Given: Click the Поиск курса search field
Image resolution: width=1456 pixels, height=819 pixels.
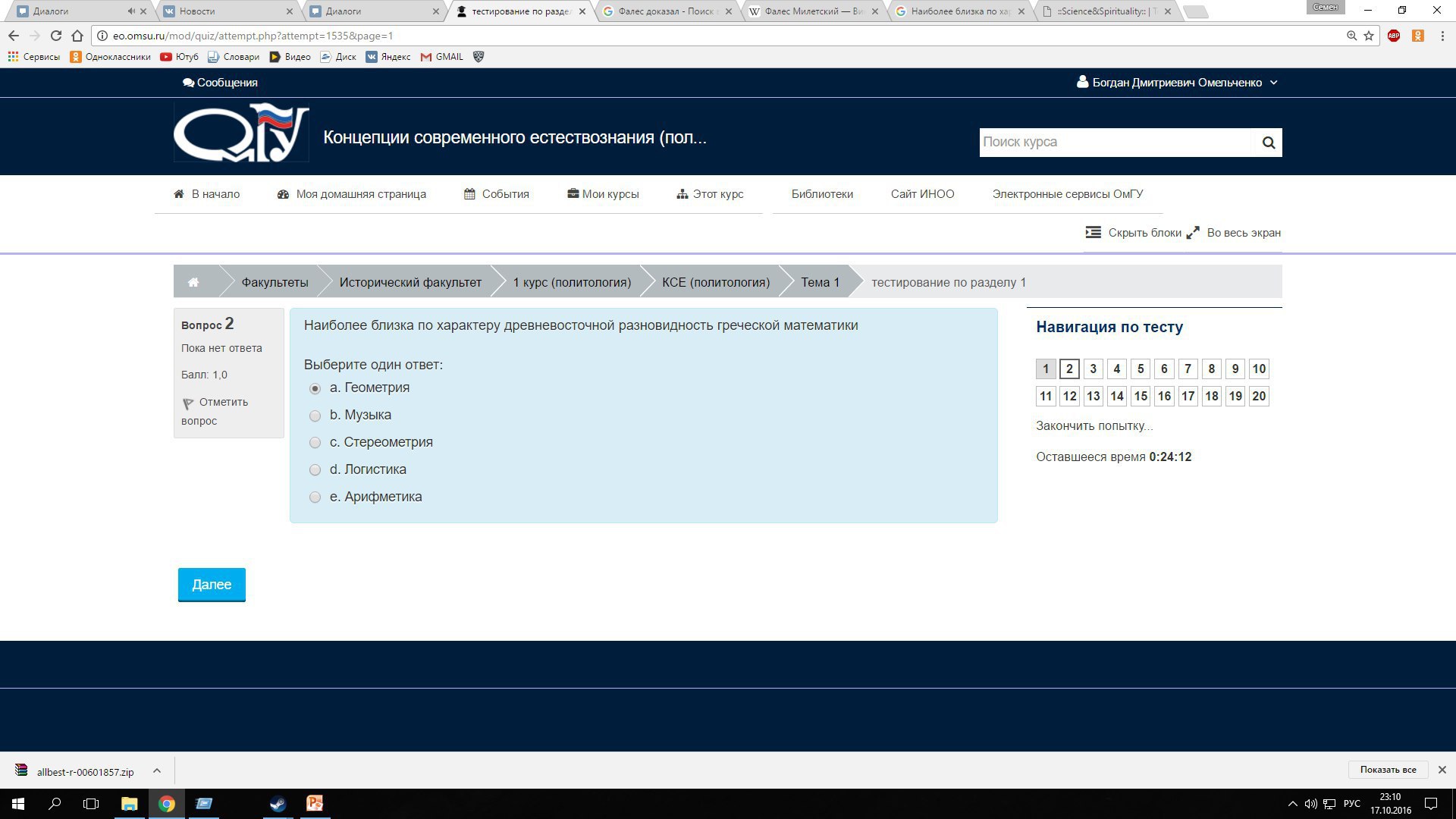Looking at the screenshot, I should (1115, 143).
